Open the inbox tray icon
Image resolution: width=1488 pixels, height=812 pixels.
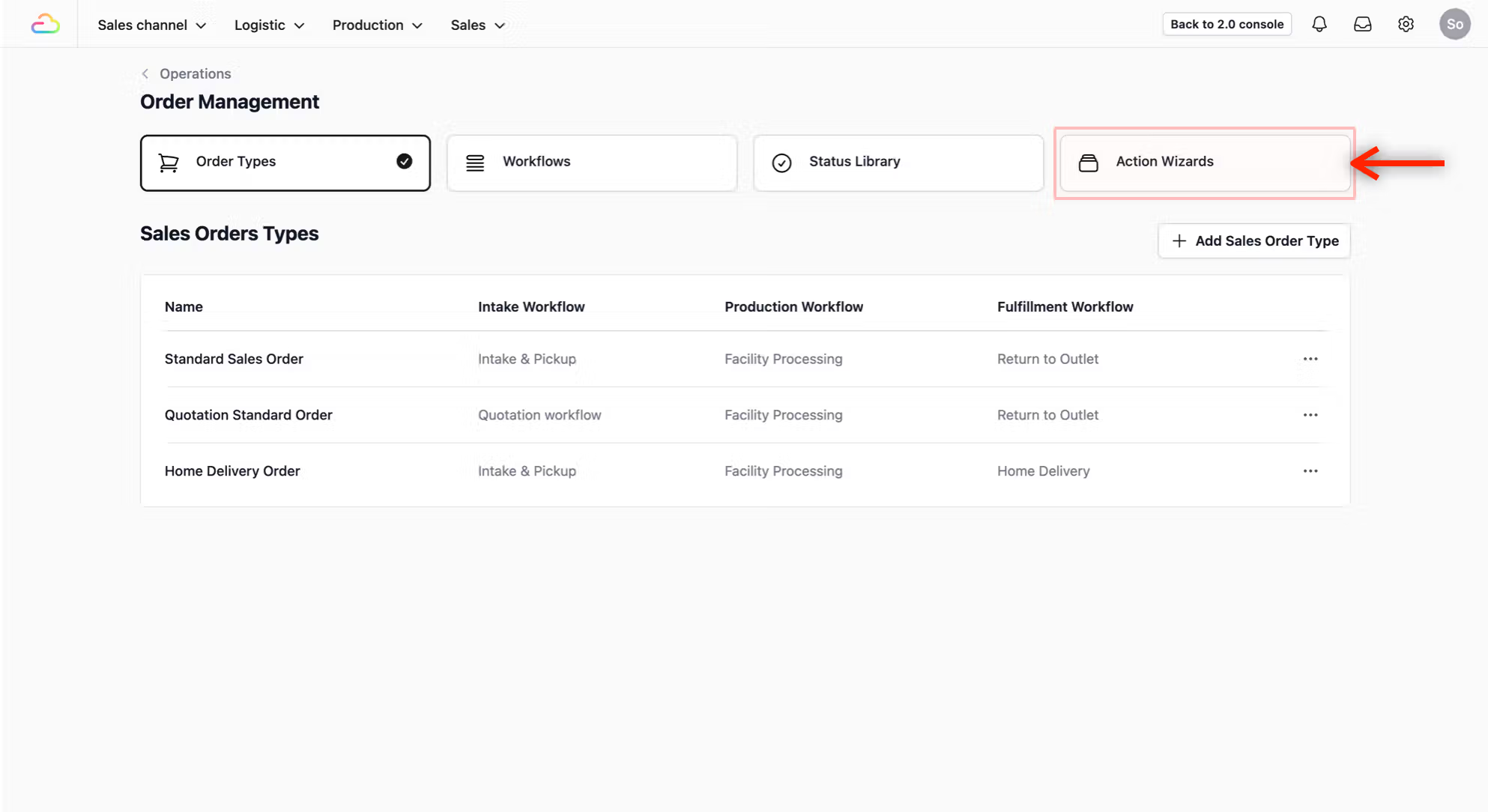pyautogui.click(x=1362, y=25)
